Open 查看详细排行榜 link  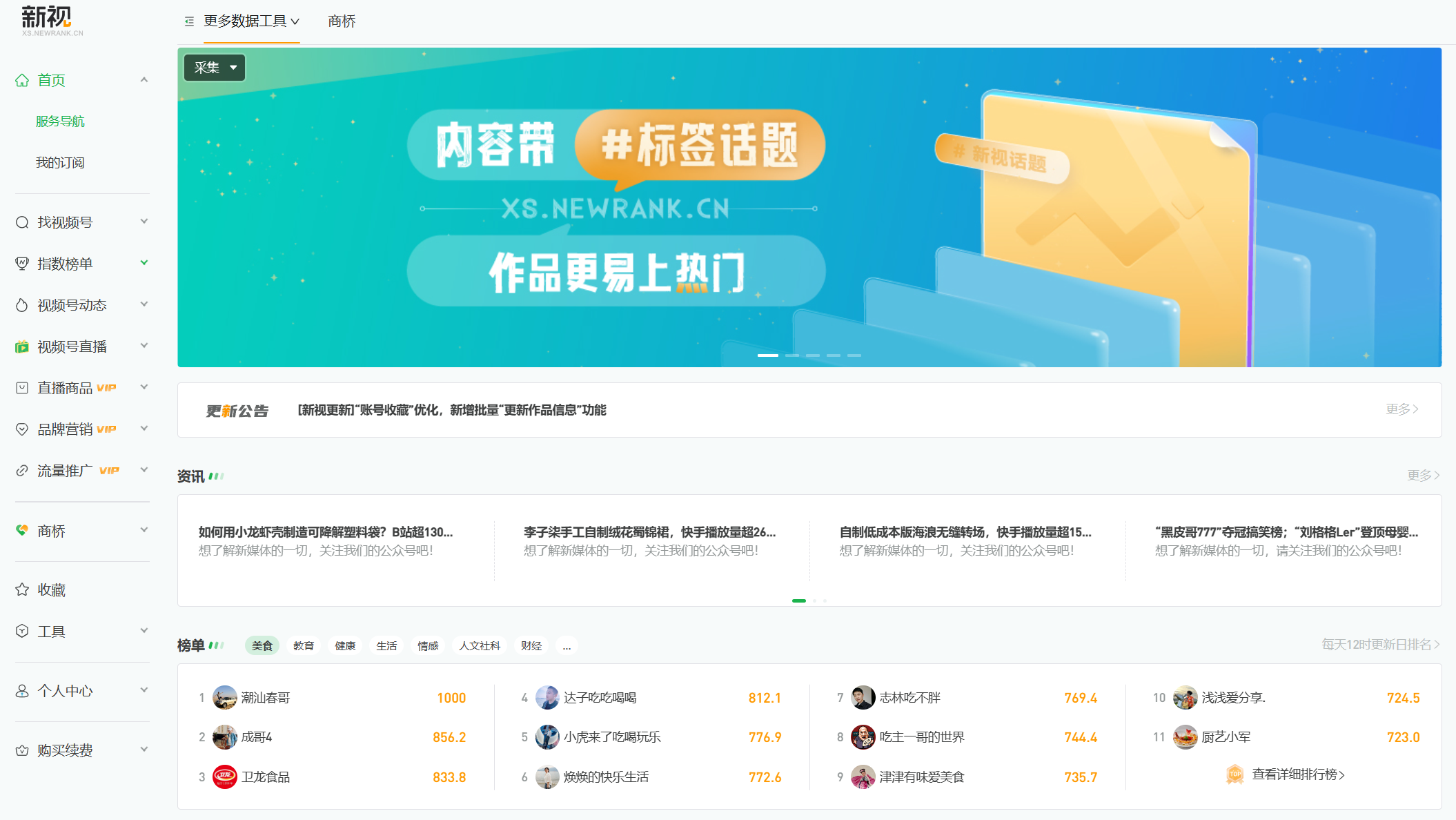[x=1297, y=774]
